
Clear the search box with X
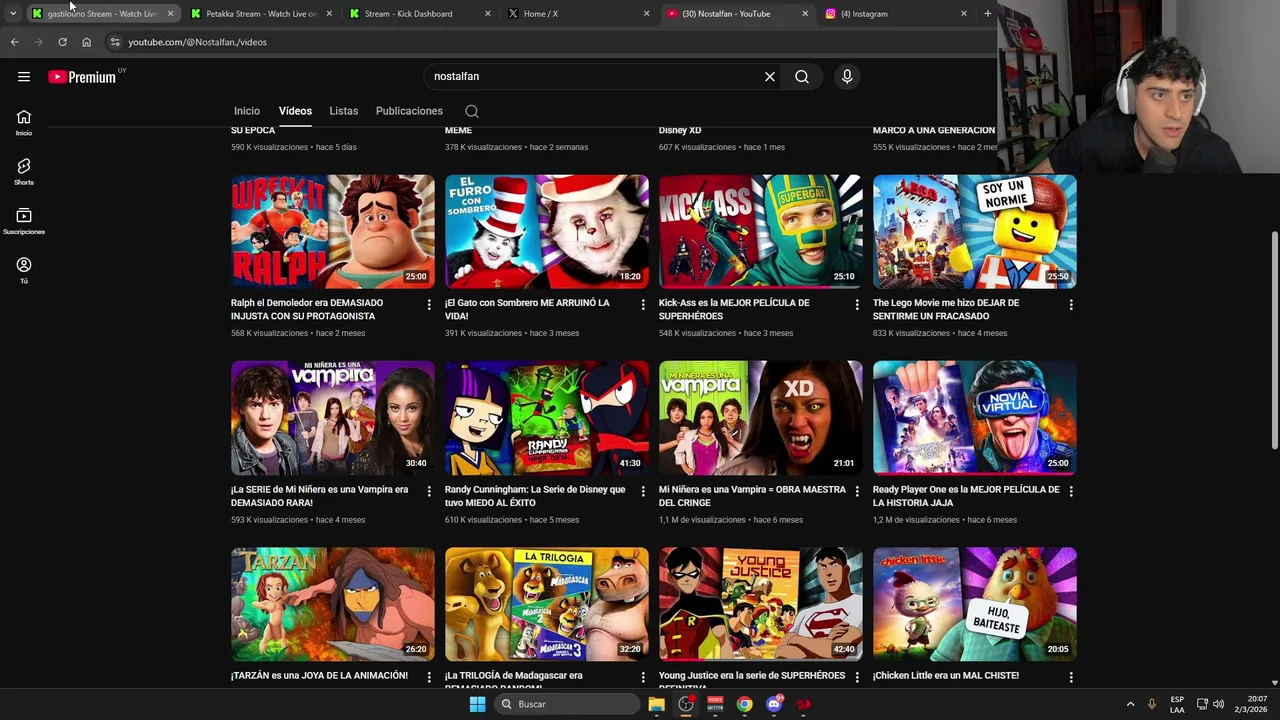[x=770, y=76]
